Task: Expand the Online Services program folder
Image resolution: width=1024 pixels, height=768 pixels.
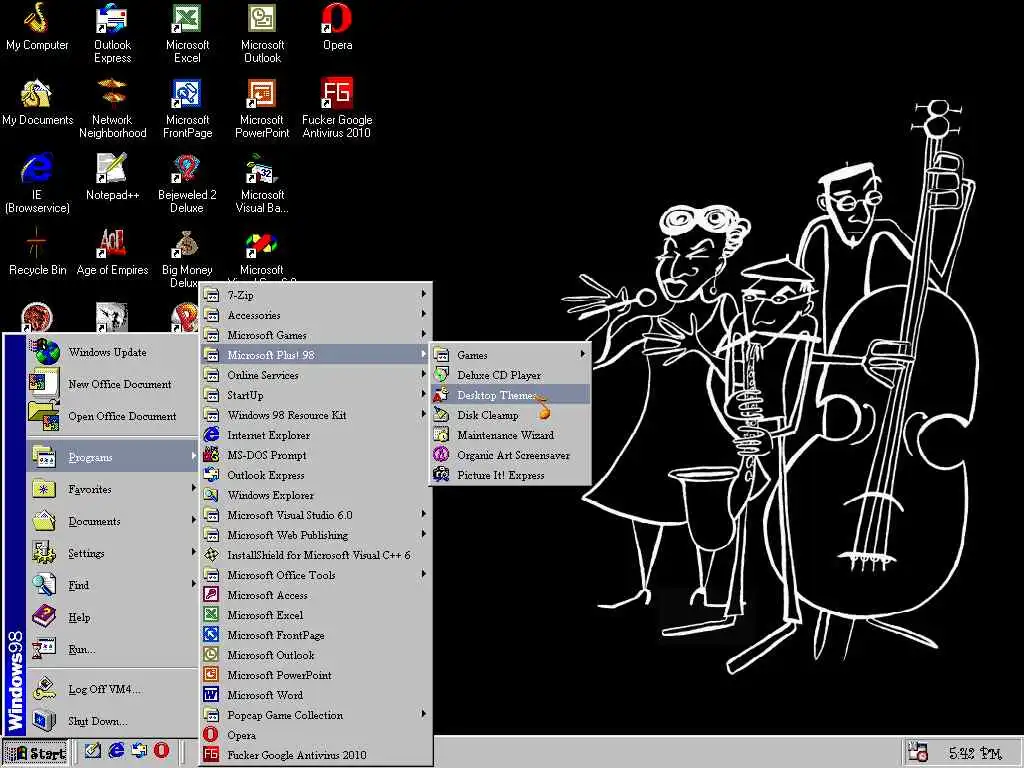Action: [x=315, y=375]
